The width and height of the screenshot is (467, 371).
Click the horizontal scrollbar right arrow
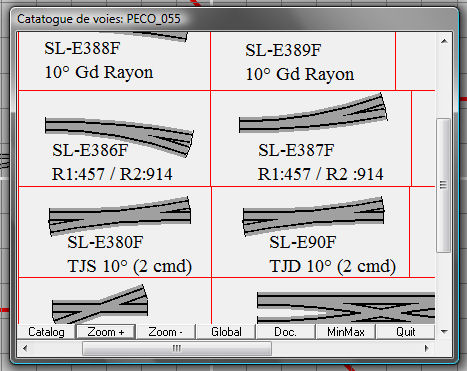427,348
